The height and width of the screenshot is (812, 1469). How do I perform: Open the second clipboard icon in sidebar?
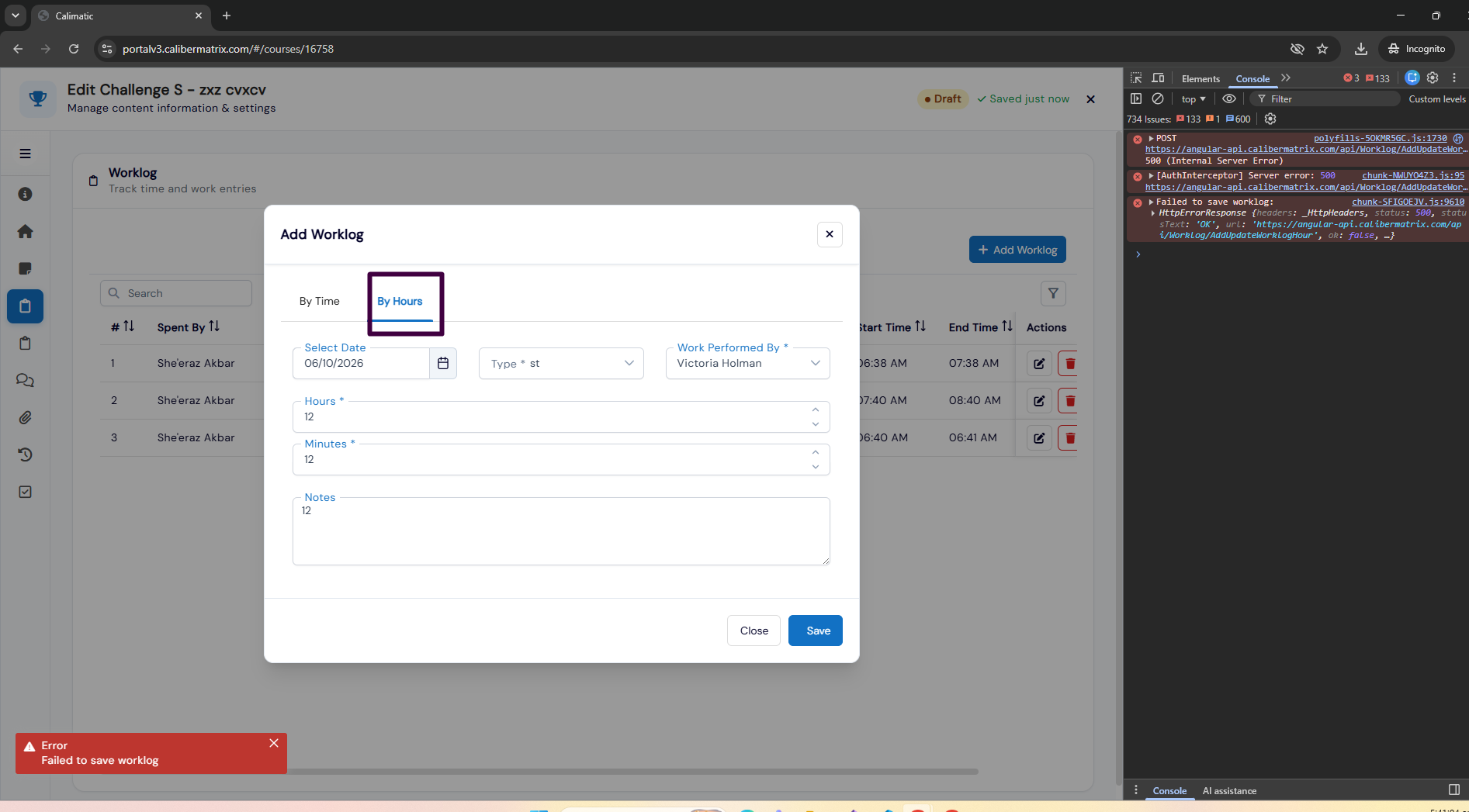[x=25, y=343]
